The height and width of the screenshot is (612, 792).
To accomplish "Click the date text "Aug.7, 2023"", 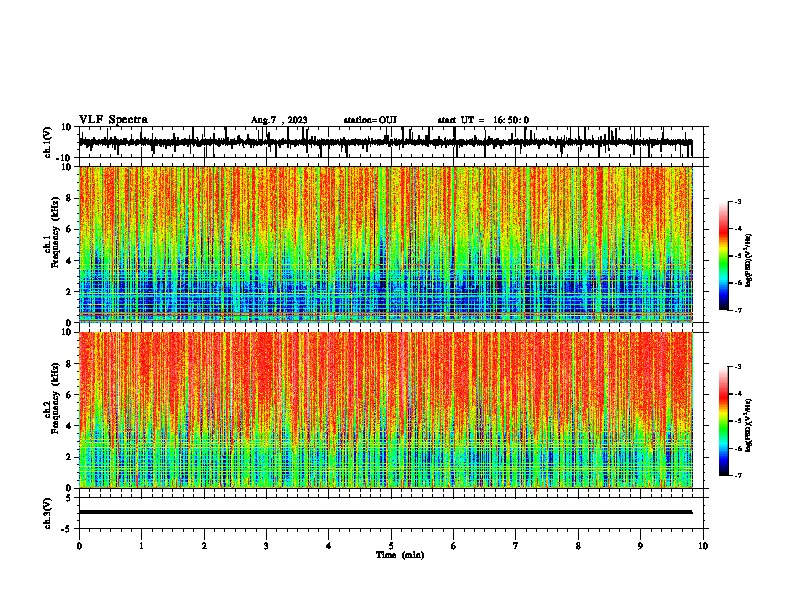I will 279,120.
